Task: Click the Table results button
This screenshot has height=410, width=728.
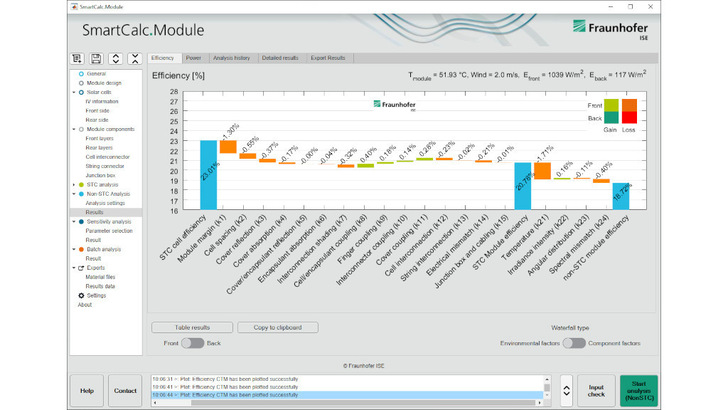Action: coord(192,327)
